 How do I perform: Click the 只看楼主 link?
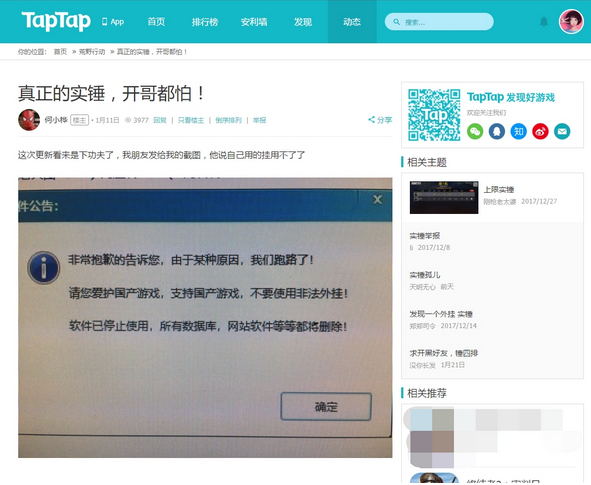(191, 120)
